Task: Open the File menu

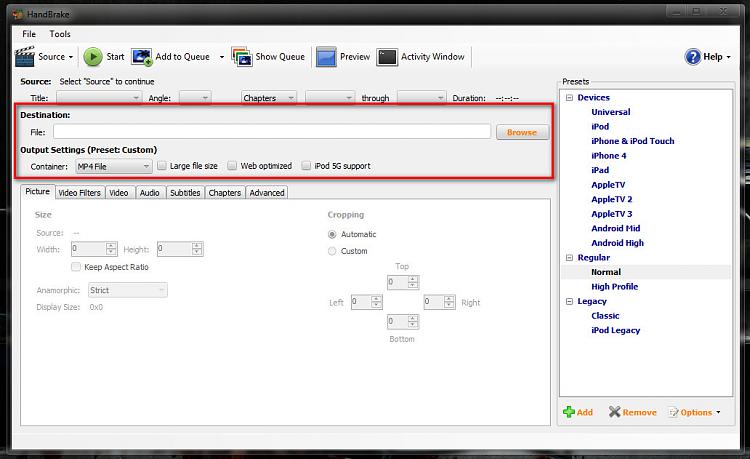Action: (x=29, y=34)
